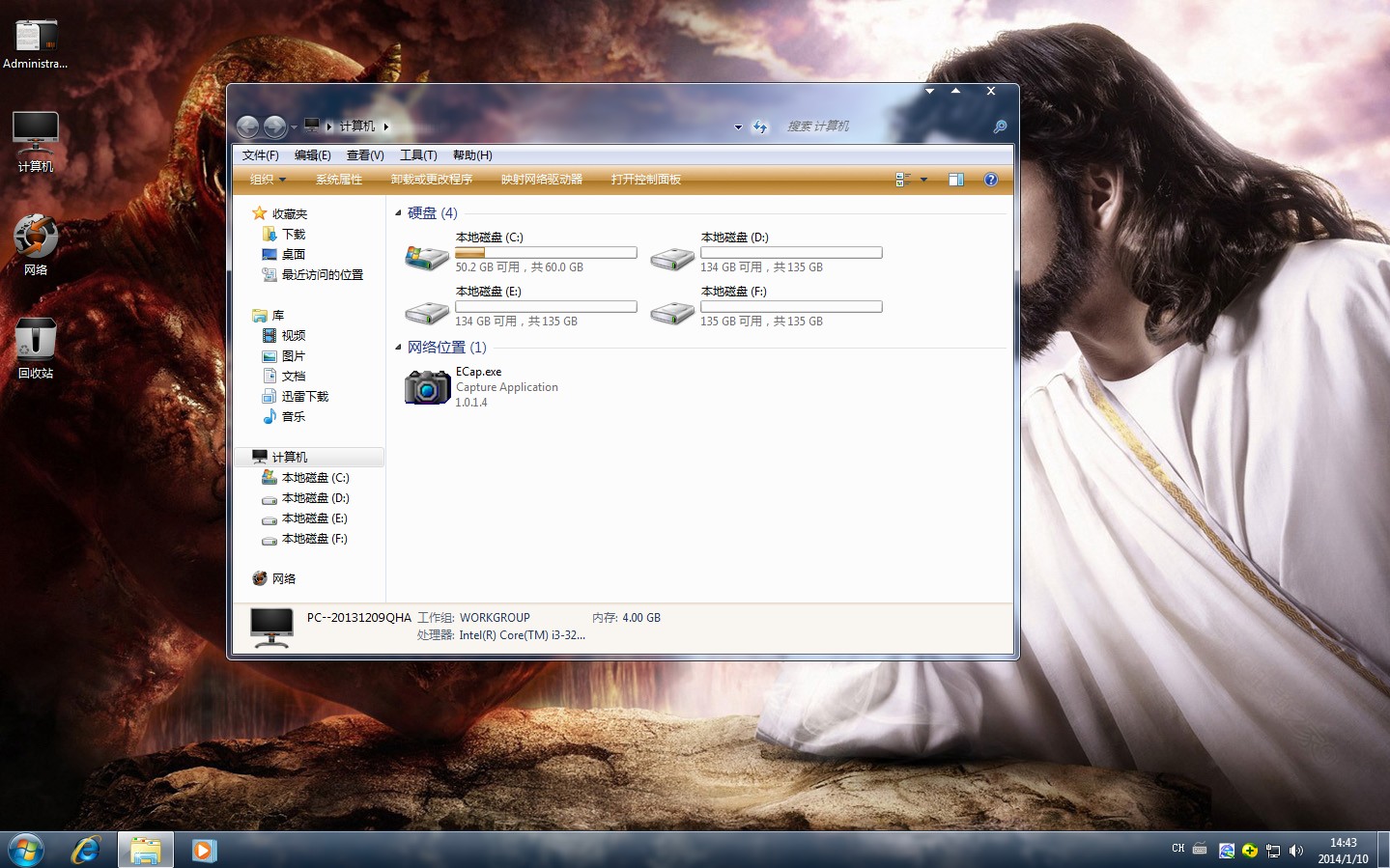Collapse the 网络位置 (1) group

398,347
